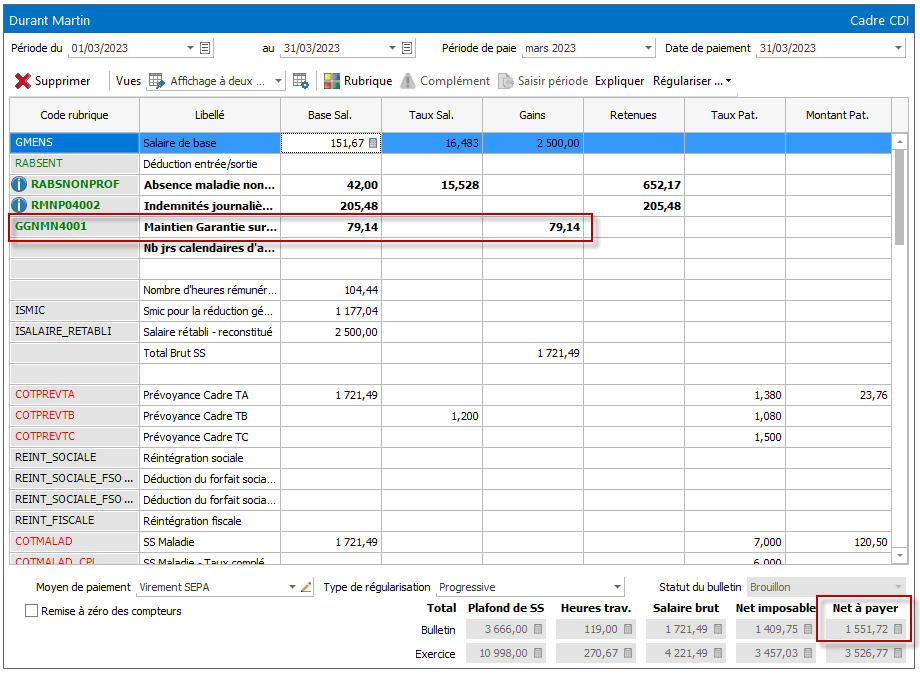Open the au end-date dropdown
This screenshot has height=674, width=920.
pyautogui.click(x=393, y=48)
